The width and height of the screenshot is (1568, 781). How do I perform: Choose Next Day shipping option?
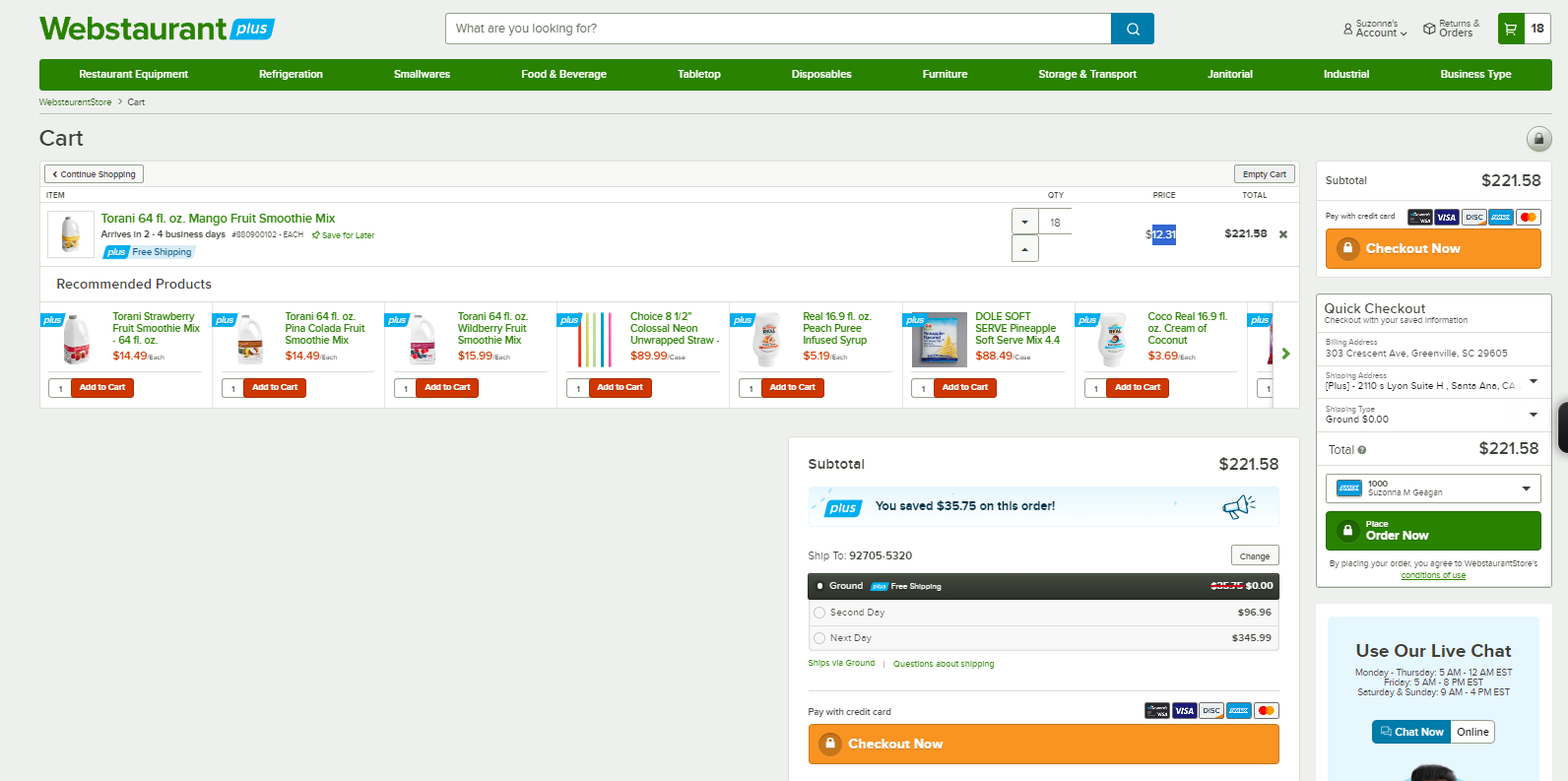[x=819, y=638]
